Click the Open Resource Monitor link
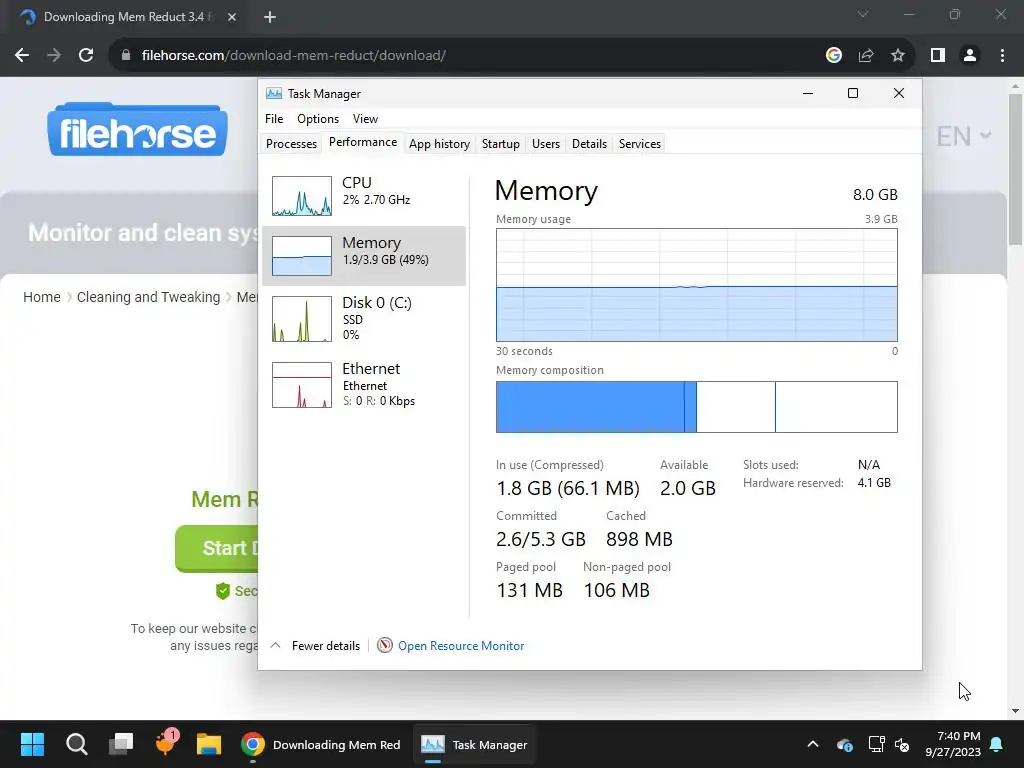This screenshot has width=1024, height=768. [460, 646]
